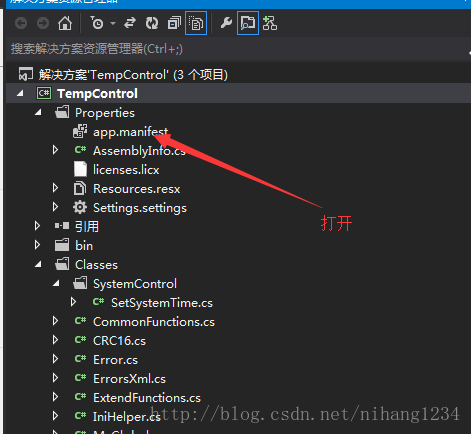Viewport: 471px width, 434px height.
Task: Open Properties via the wrench icon
Action: 226,23
